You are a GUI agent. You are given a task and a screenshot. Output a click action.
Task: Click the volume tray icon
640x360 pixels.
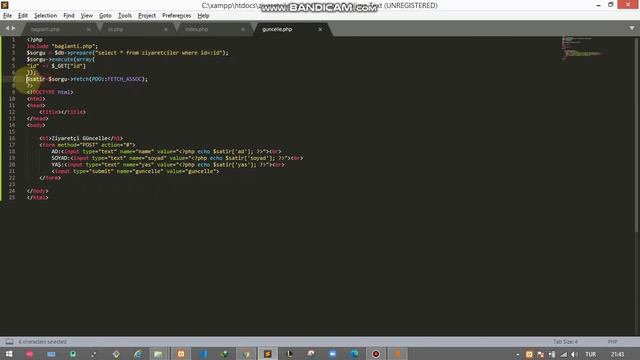pyautogui.click(x=574, y=354)
